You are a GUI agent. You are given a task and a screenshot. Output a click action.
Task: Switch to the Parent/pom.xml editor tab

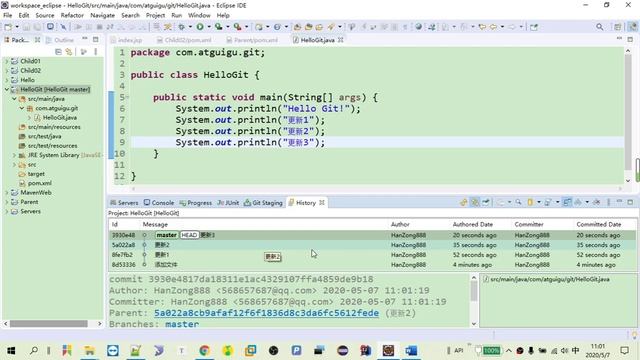252,40
